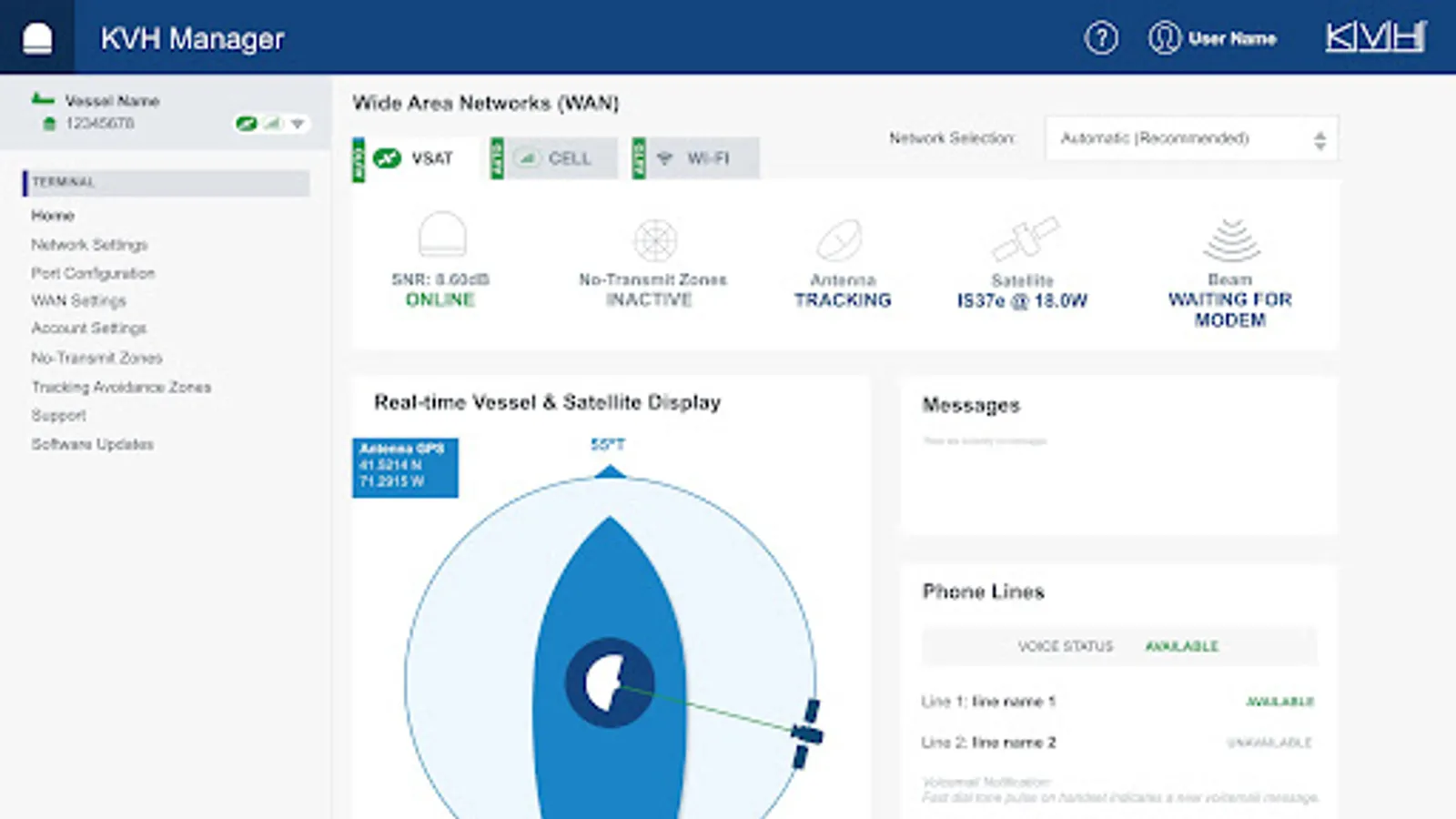Click the green vessel icon beside Vessel Name
The image size is (1456, 819).
pos(42,99)
